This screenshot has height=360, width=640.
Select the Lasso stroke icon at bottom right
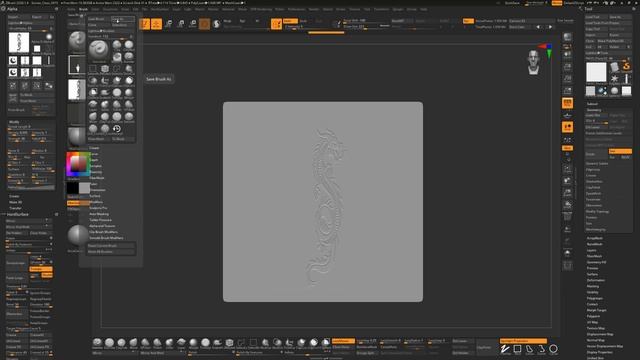tap(529, 349)
